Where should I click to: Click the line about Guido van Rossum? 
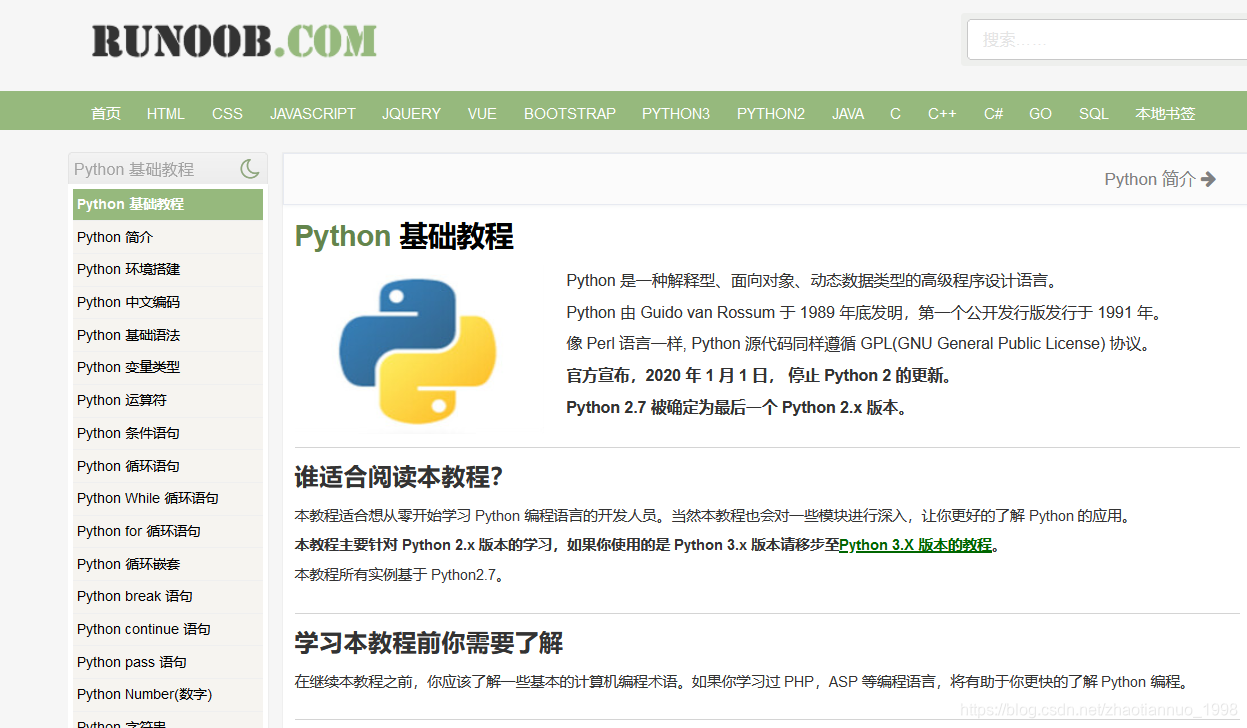(866, 312)
